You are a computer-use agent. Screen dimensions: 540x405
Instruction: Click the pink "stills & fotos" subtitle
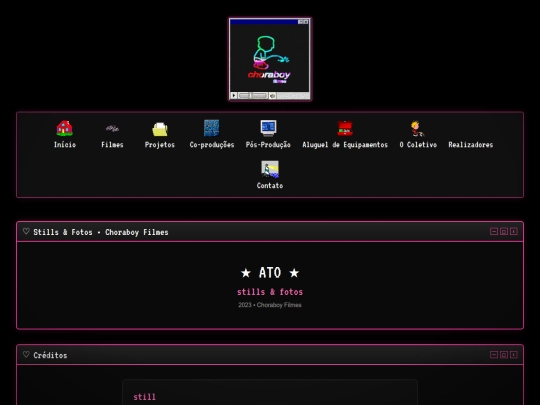(270, 292)
